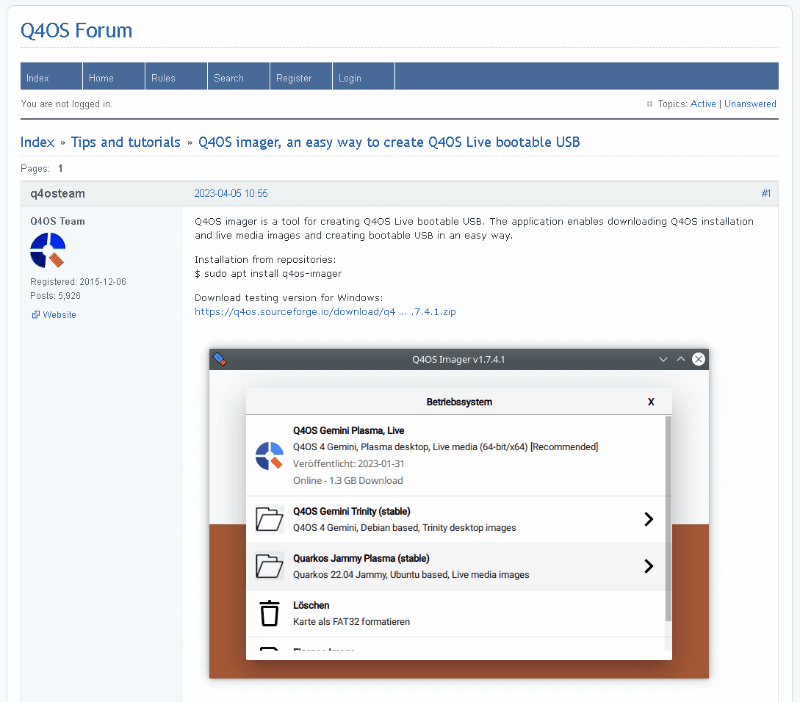Open the Q4OS imager topic title link
This screenshot has width=800, height=702.
[389, 142]
